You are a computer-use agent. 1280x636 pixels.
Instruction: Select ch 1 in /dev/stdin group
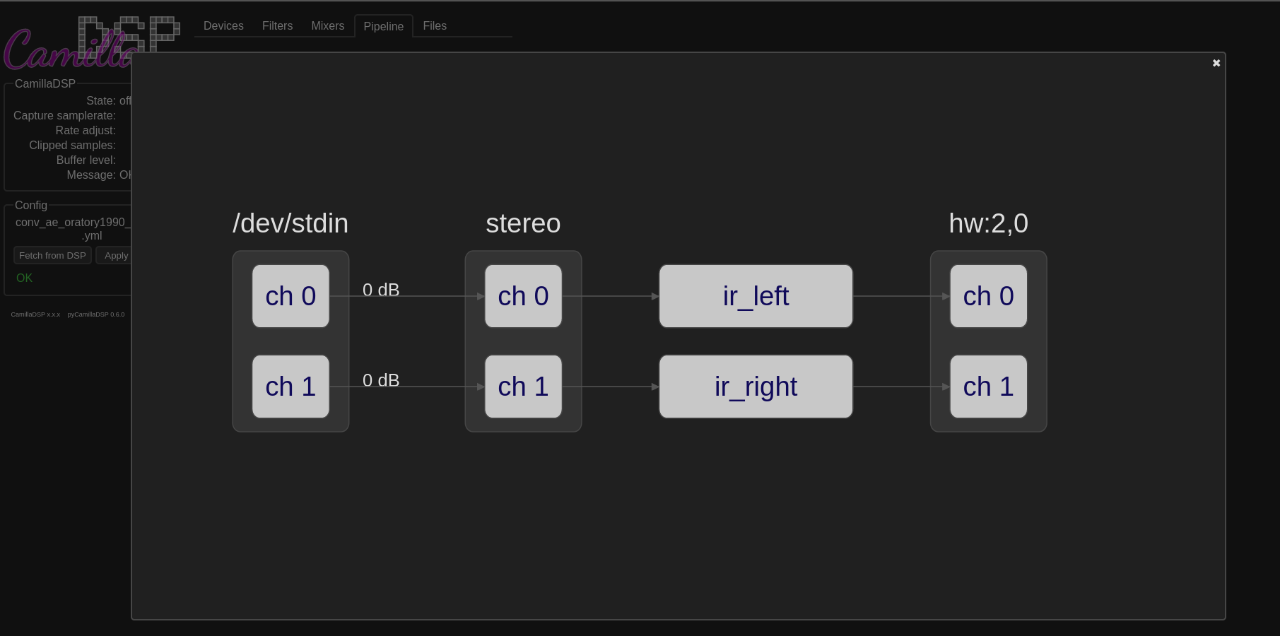(x=290, y=386)
